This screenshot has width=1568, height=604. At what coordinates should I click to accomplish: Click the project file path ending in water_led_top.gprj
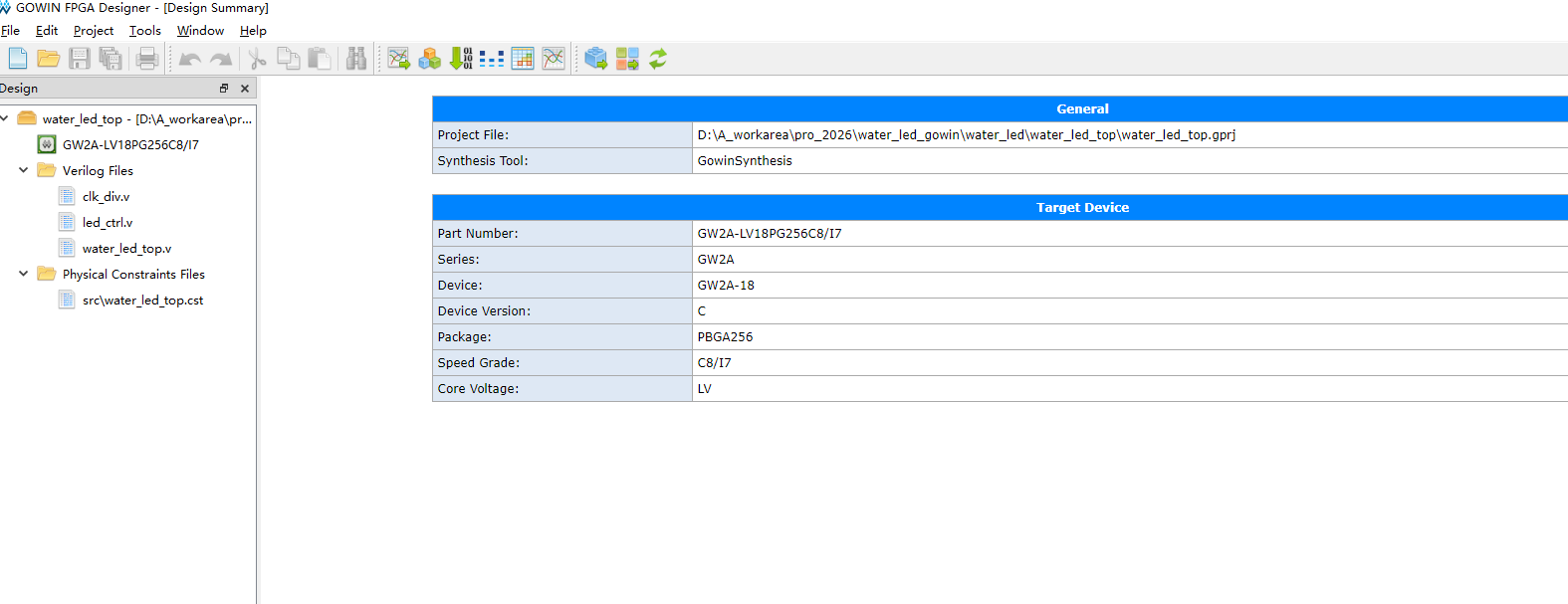point(967,134)
